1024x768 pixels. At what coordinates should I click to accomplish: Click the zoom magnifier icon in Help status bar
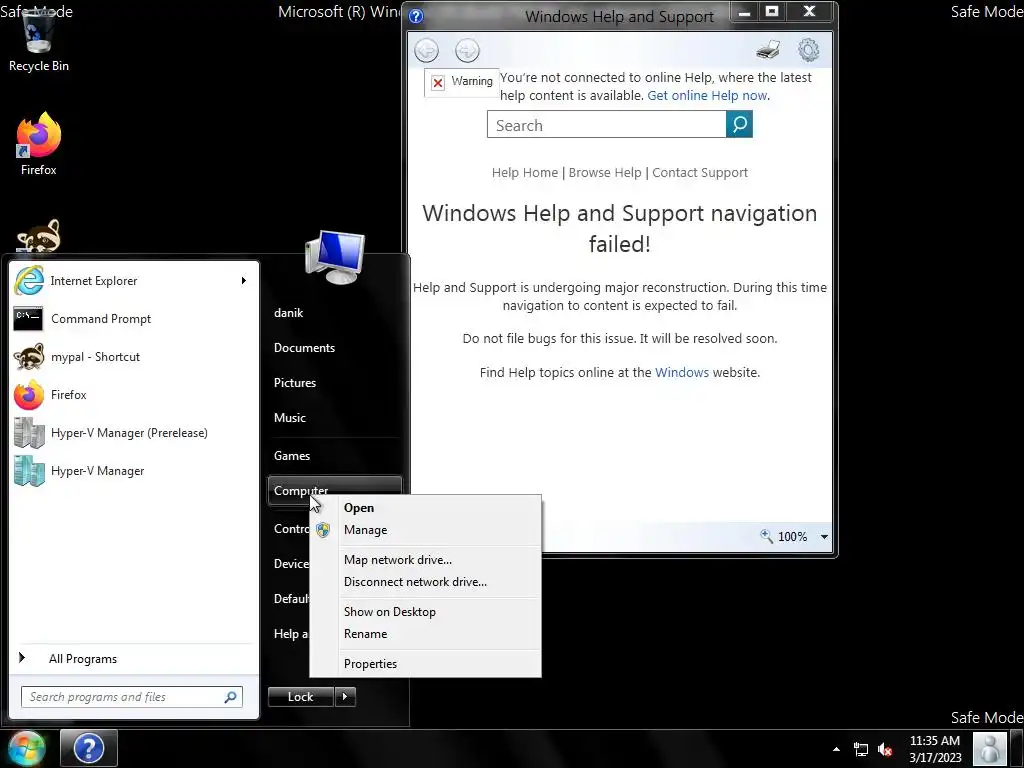point(766,536)
